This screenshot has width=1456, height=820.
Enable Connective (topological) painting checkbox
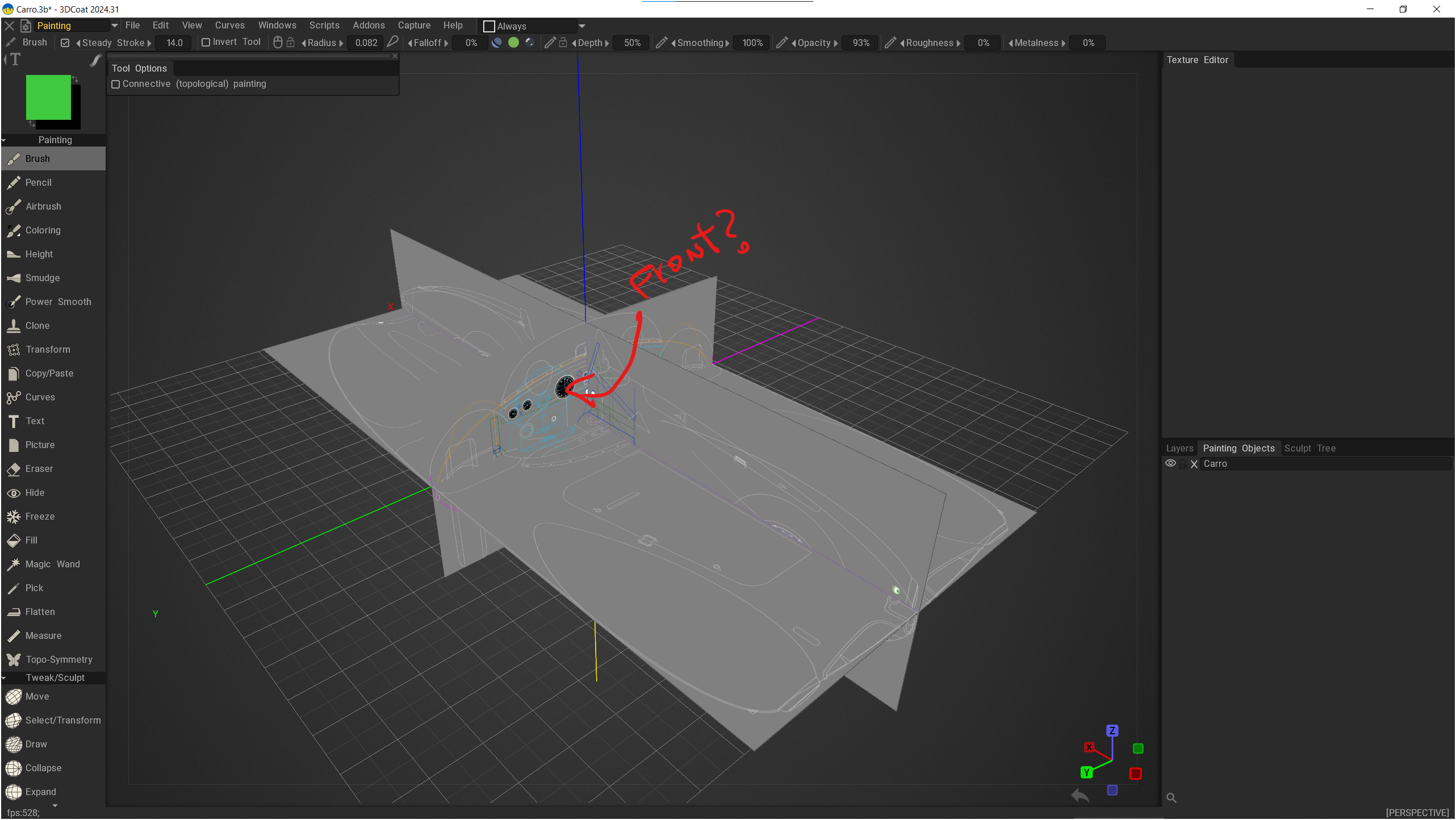coord(116,84)
